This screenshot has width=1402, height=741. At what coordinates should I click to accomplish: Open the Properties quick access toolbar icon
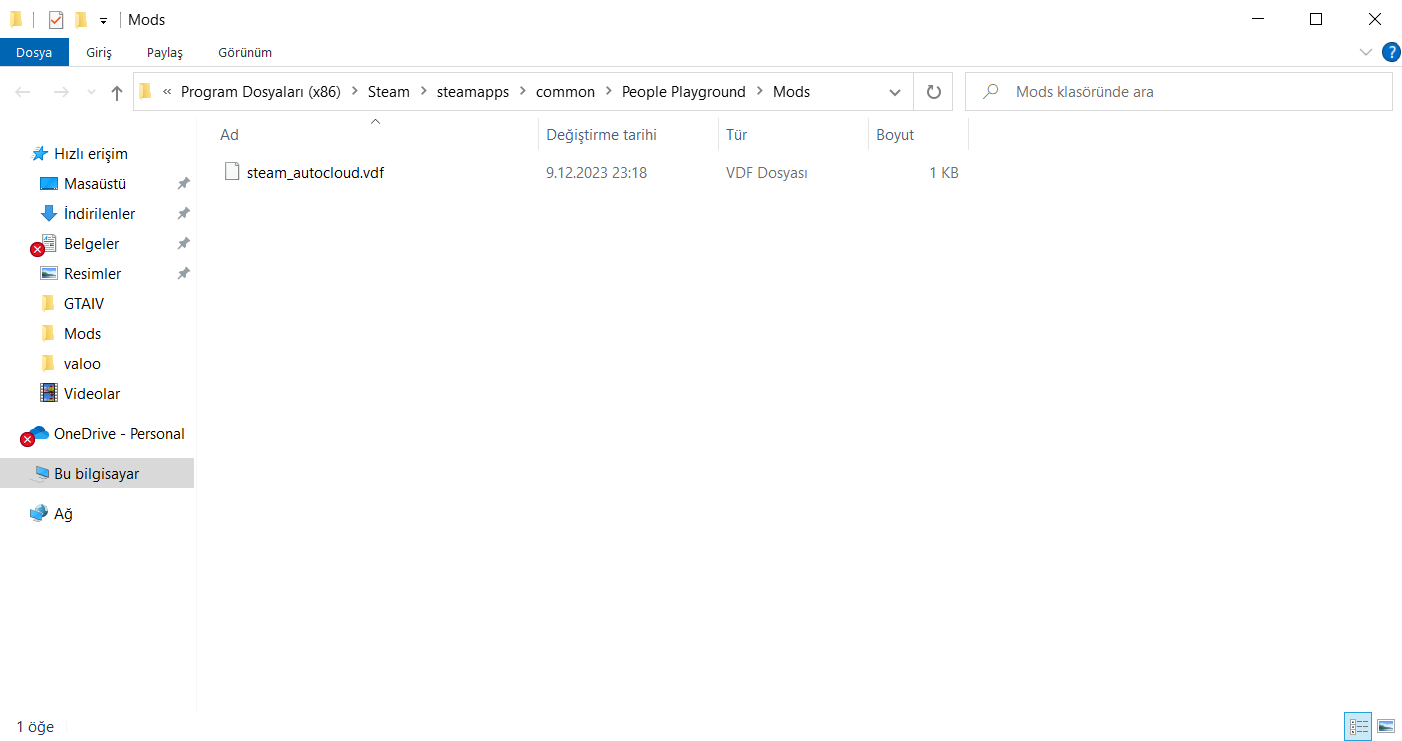click(56, 19)
